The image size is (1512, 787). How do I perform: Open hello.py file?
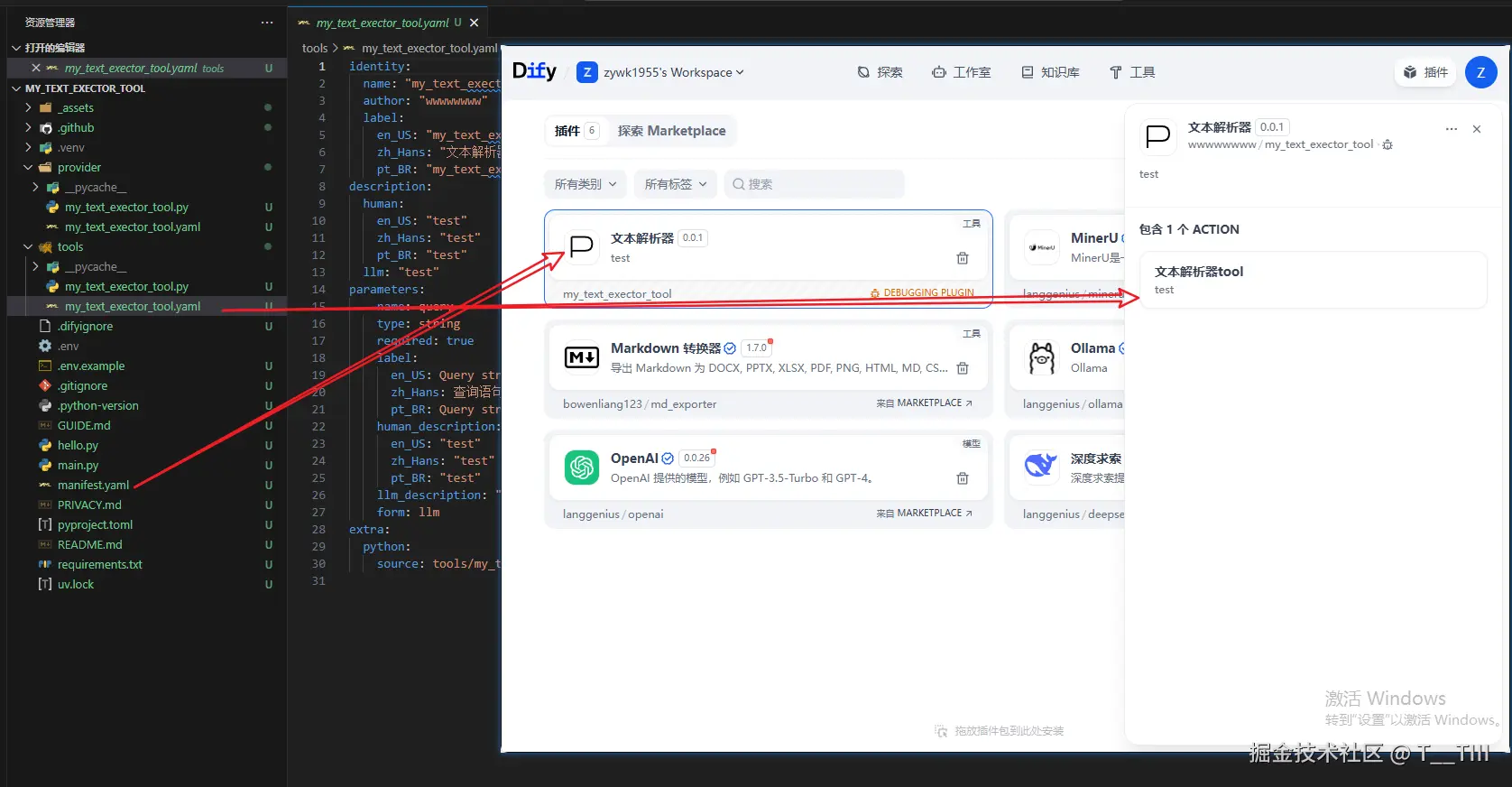tap(78, 445)
